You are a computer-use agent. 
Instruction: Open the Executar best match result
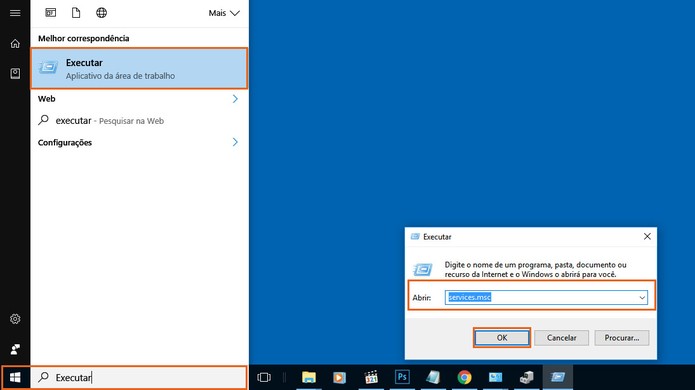tap(139, 69)
